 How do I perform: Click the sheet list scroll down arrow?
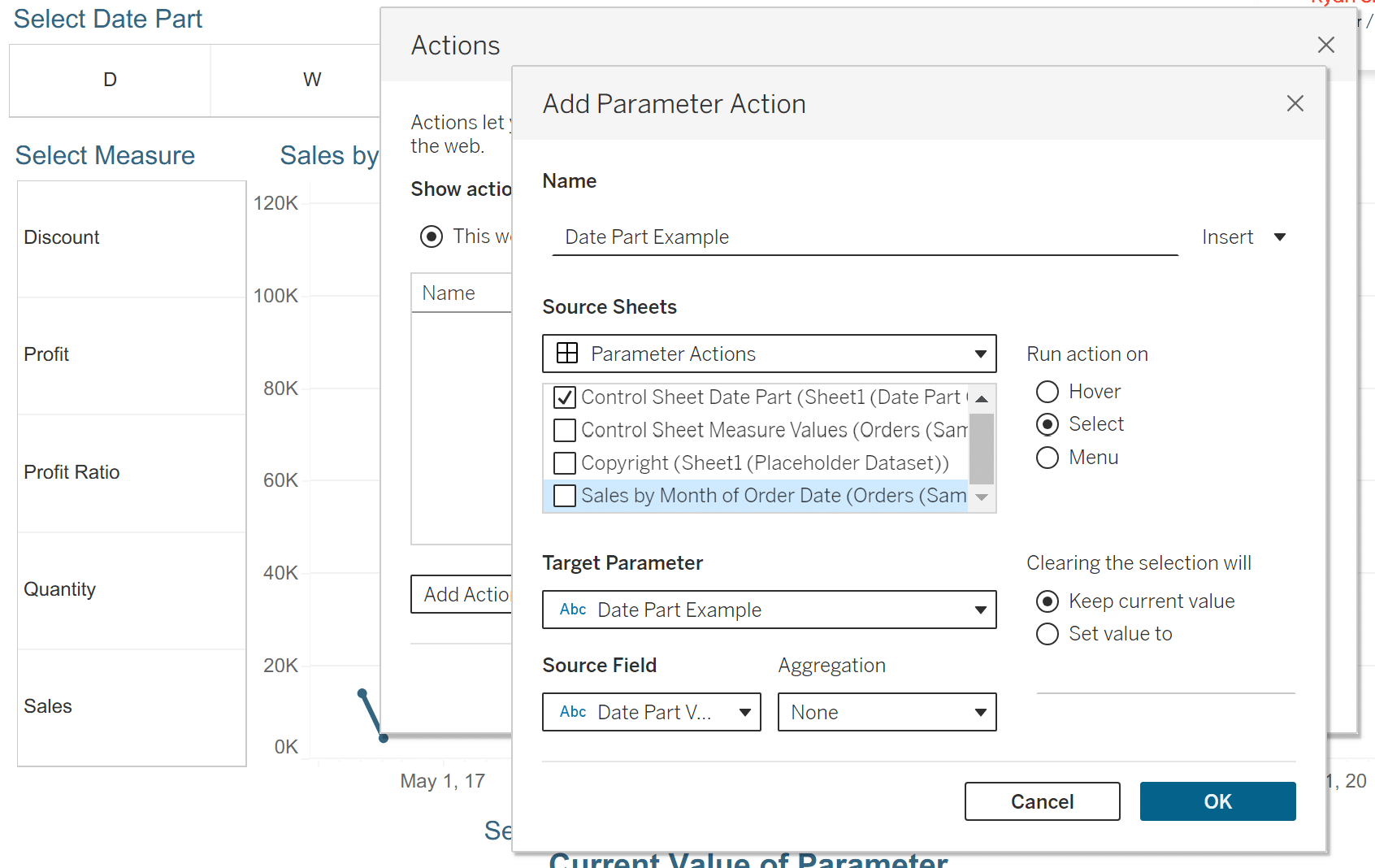(x=982, y=497)
